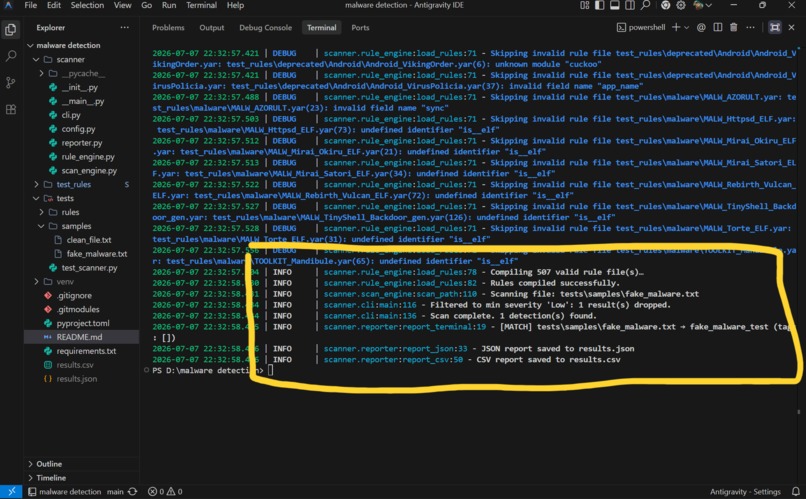Open the customize layout icon
806x499 pixels.
(584, 5)
